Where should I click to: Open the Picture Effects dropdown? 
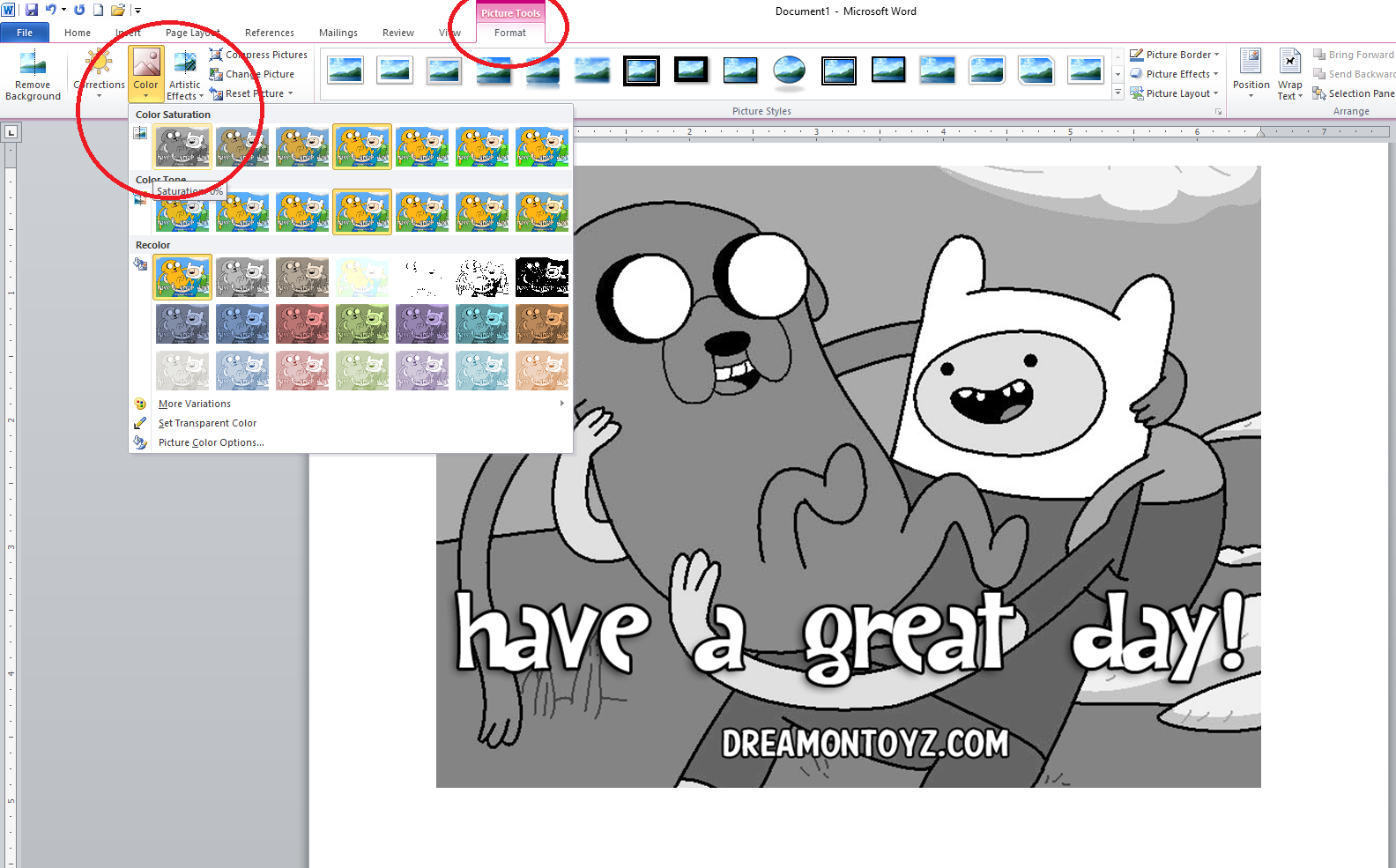click(x=1175, y=74)
